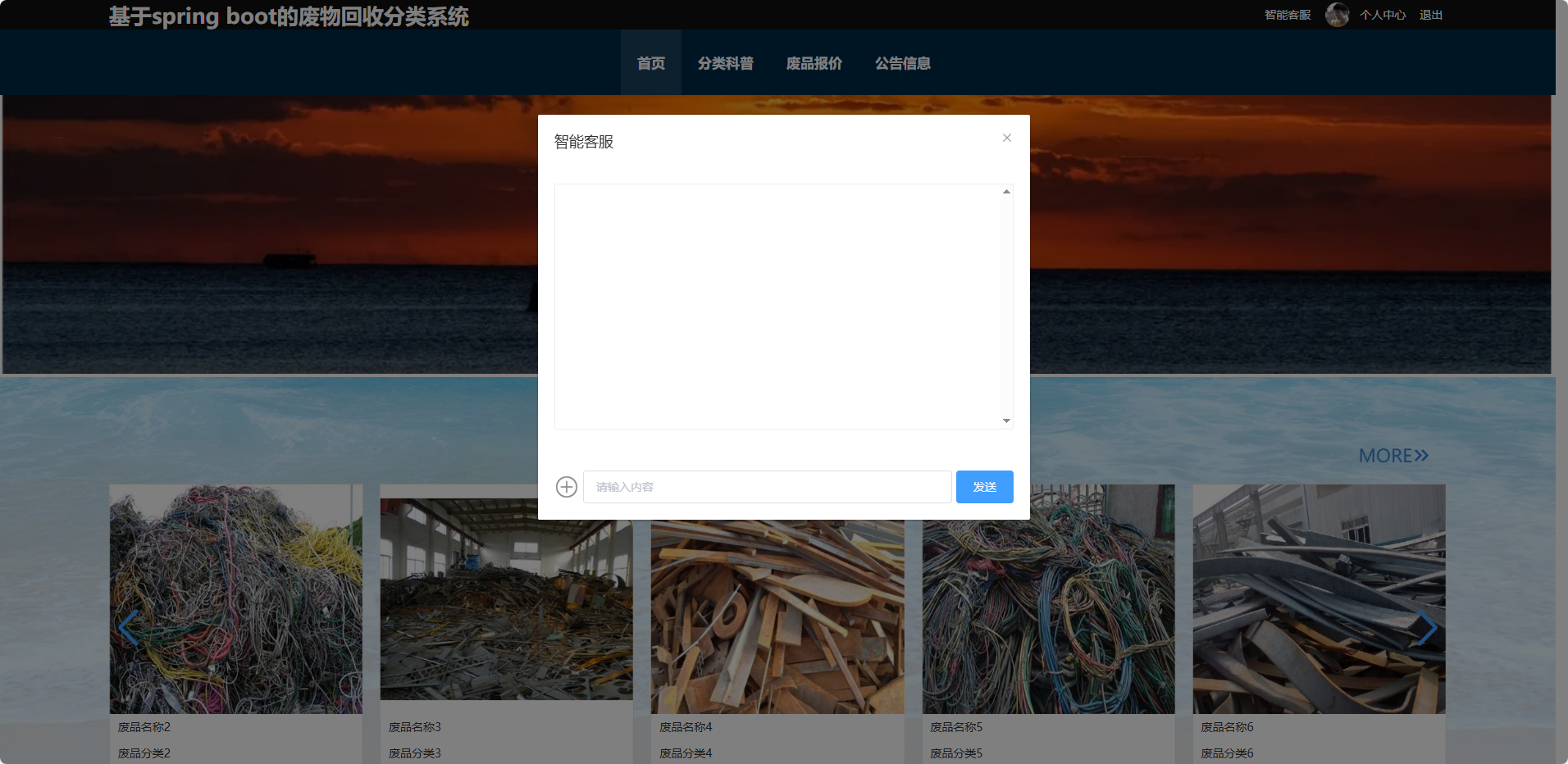This screenshot has height=764, width=1568.
Task: Close the 智能客服 dialog
Action: click(x=1007, y=138)
